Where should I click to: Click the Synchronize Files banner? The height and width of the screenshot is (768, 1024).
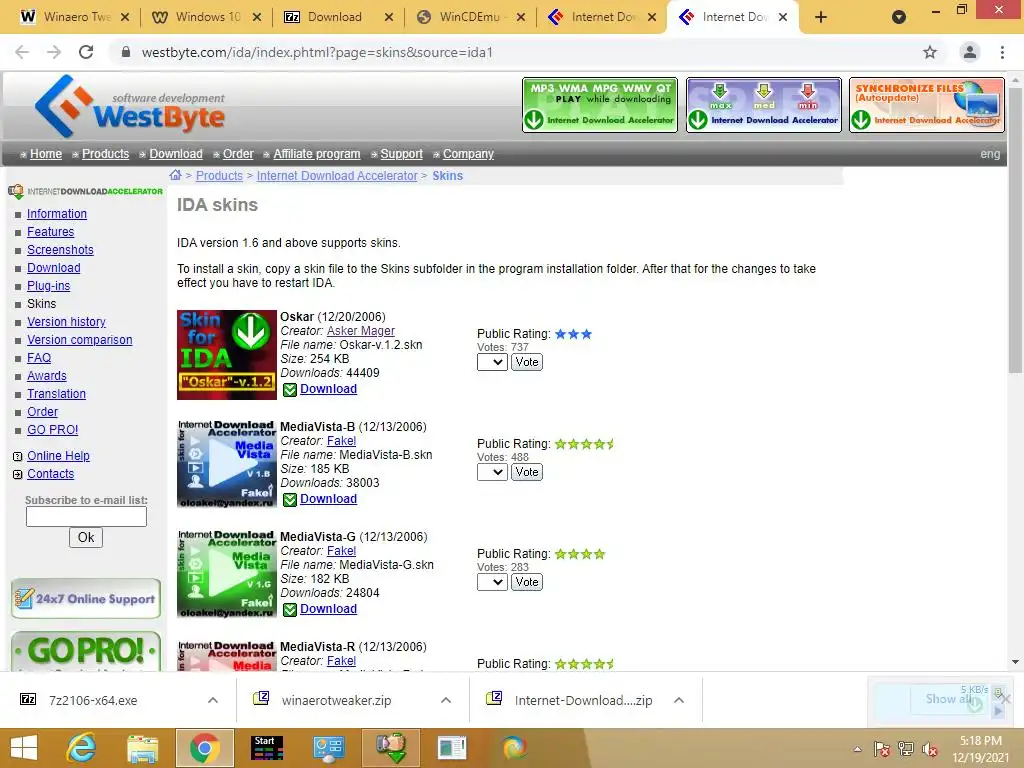pyautogui.click(x=927, y=105)
